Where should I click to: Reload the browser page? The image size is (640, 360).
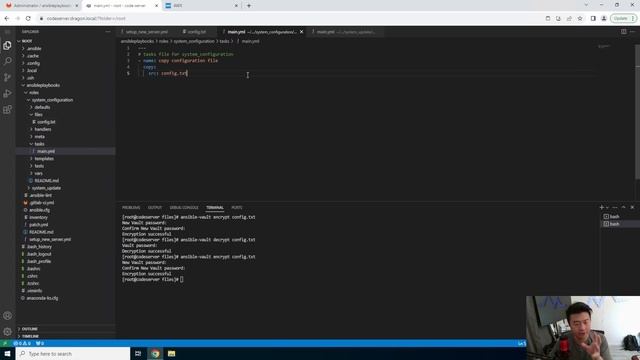(28, 18)
